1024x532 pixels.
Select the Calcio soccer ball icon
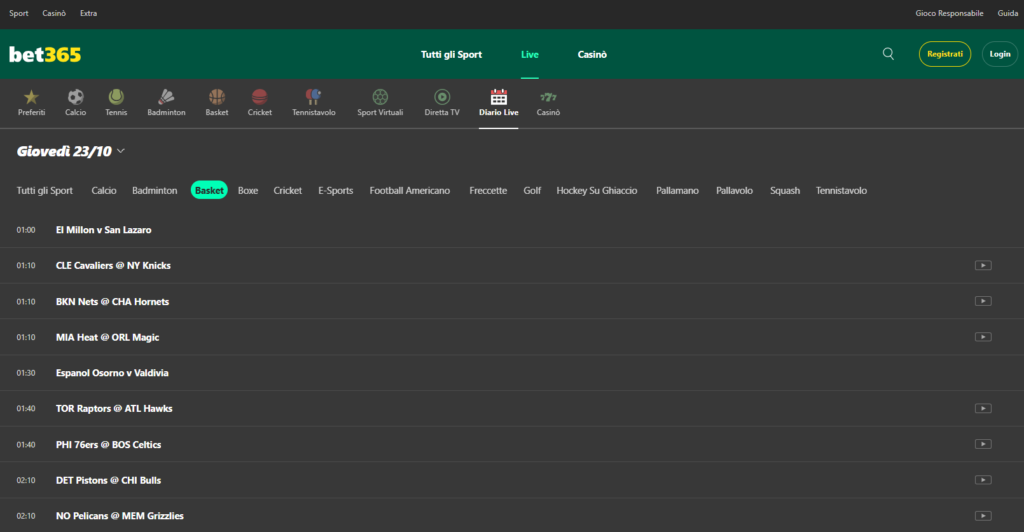[76, 98]
